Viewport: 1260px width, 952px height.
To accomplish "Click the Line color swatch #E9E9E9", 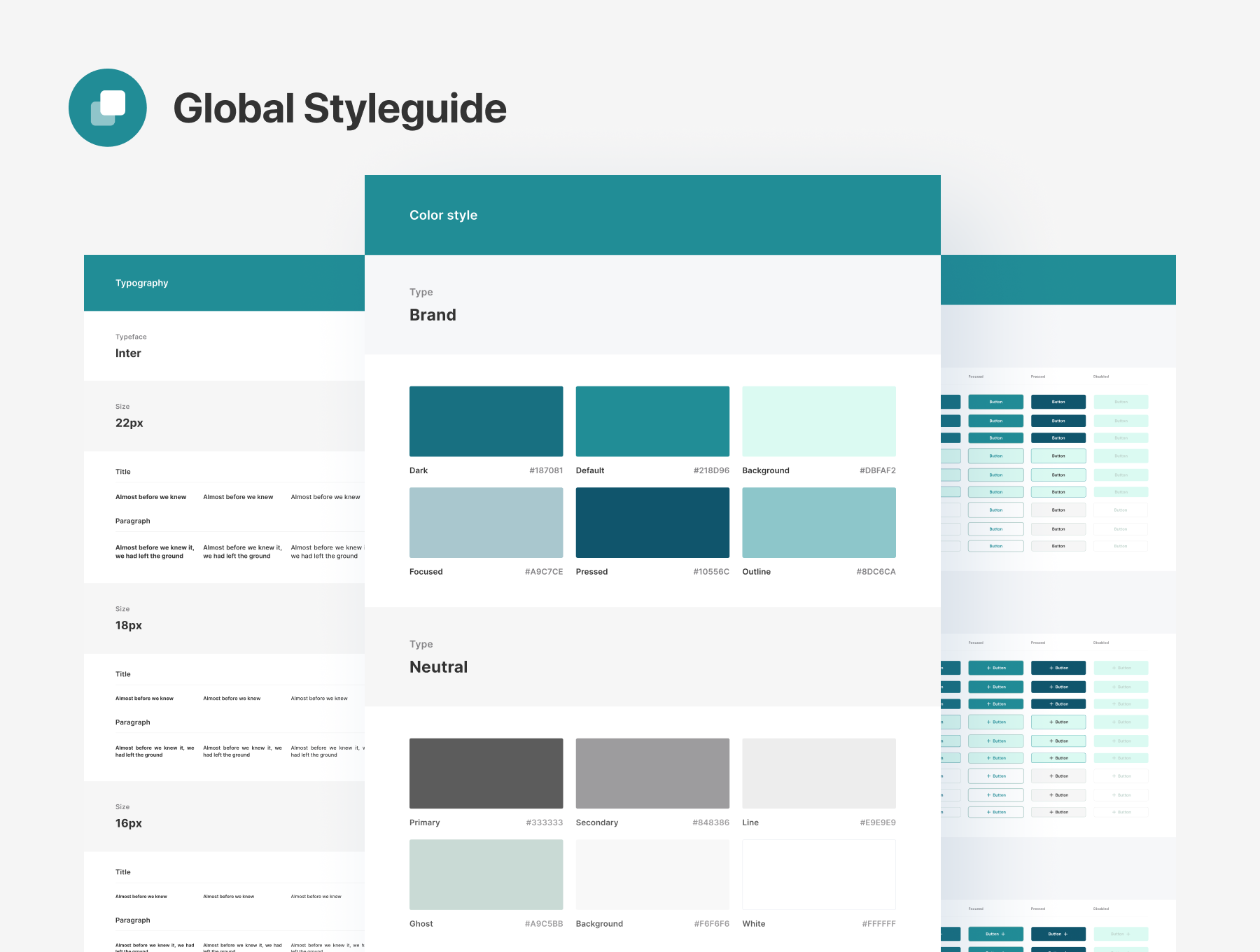I will pos(818,773).
